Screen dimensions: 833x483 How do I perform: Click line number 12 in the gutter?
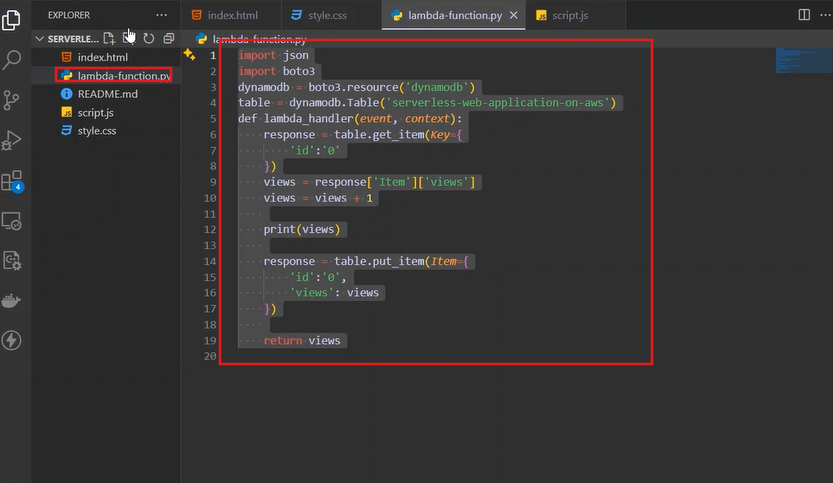pos(210,230)
